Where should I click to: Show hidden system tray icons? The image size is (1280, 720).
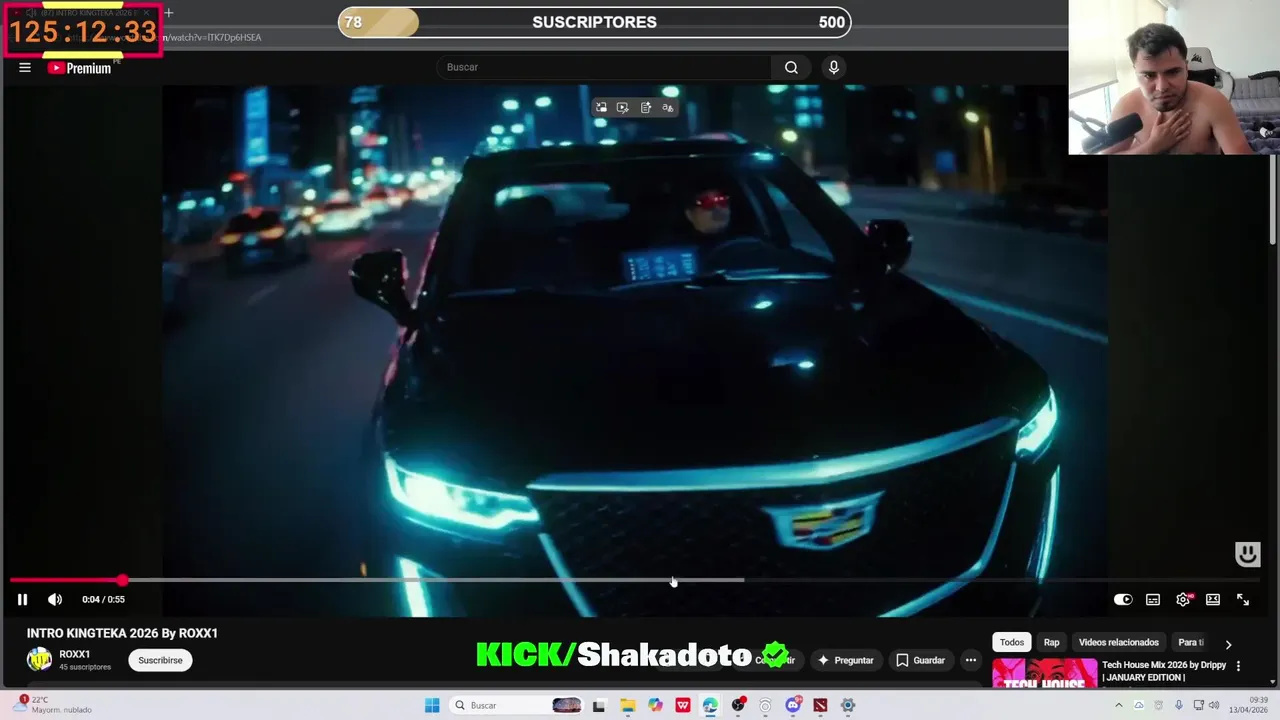pos(1119,705)
